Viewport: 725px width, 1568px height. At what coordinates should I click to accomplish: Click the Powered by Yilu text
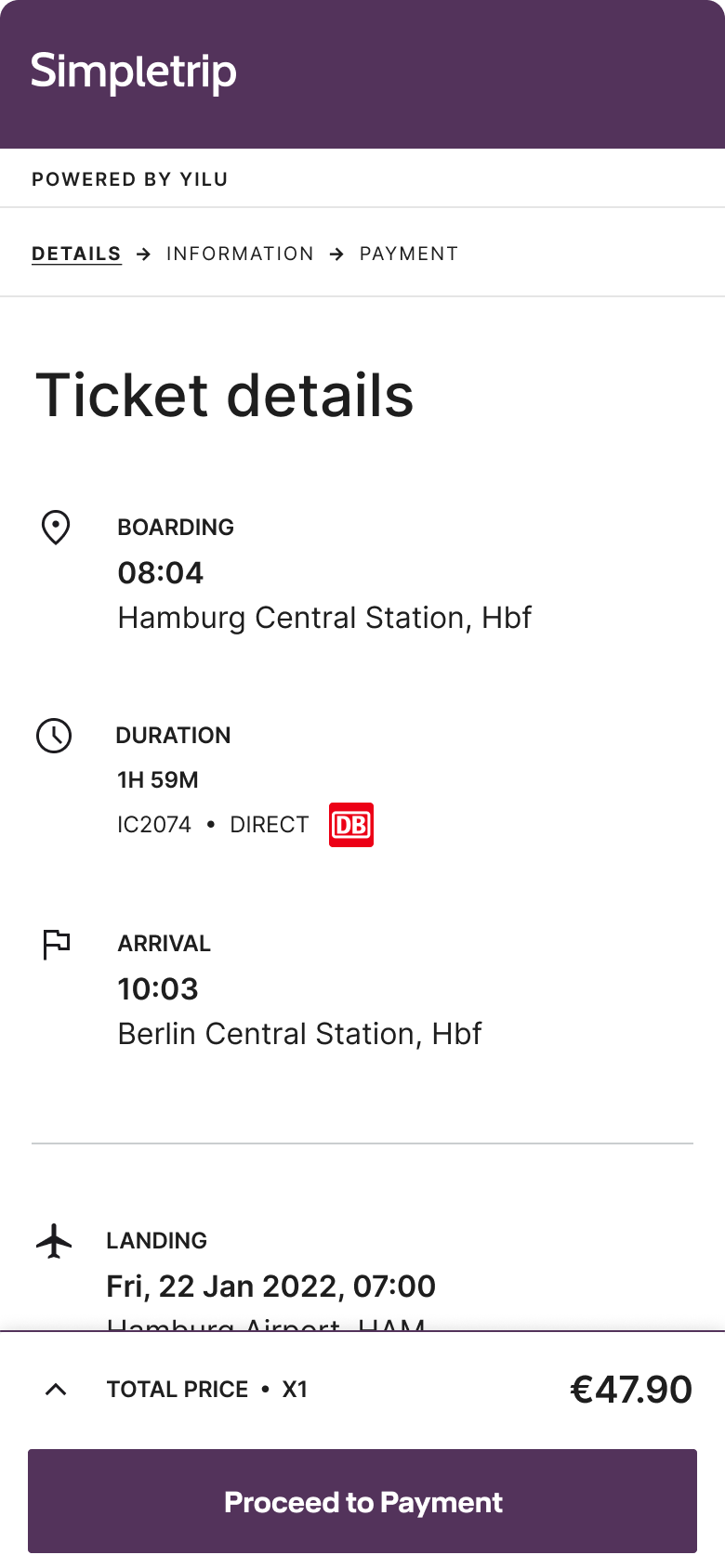point(130,179)
